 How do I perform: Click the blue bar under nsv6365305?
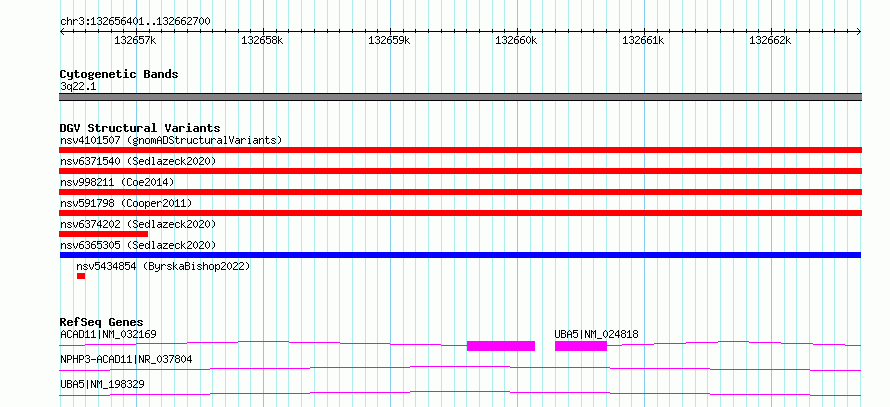pos(460,255)
